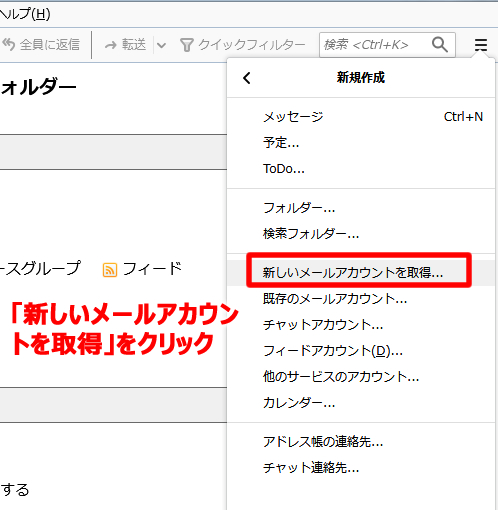Screen dimensions: 498x510
Task: Click the magnifying glass search icon
Action: pyautogui.click(x=440, y=44)
